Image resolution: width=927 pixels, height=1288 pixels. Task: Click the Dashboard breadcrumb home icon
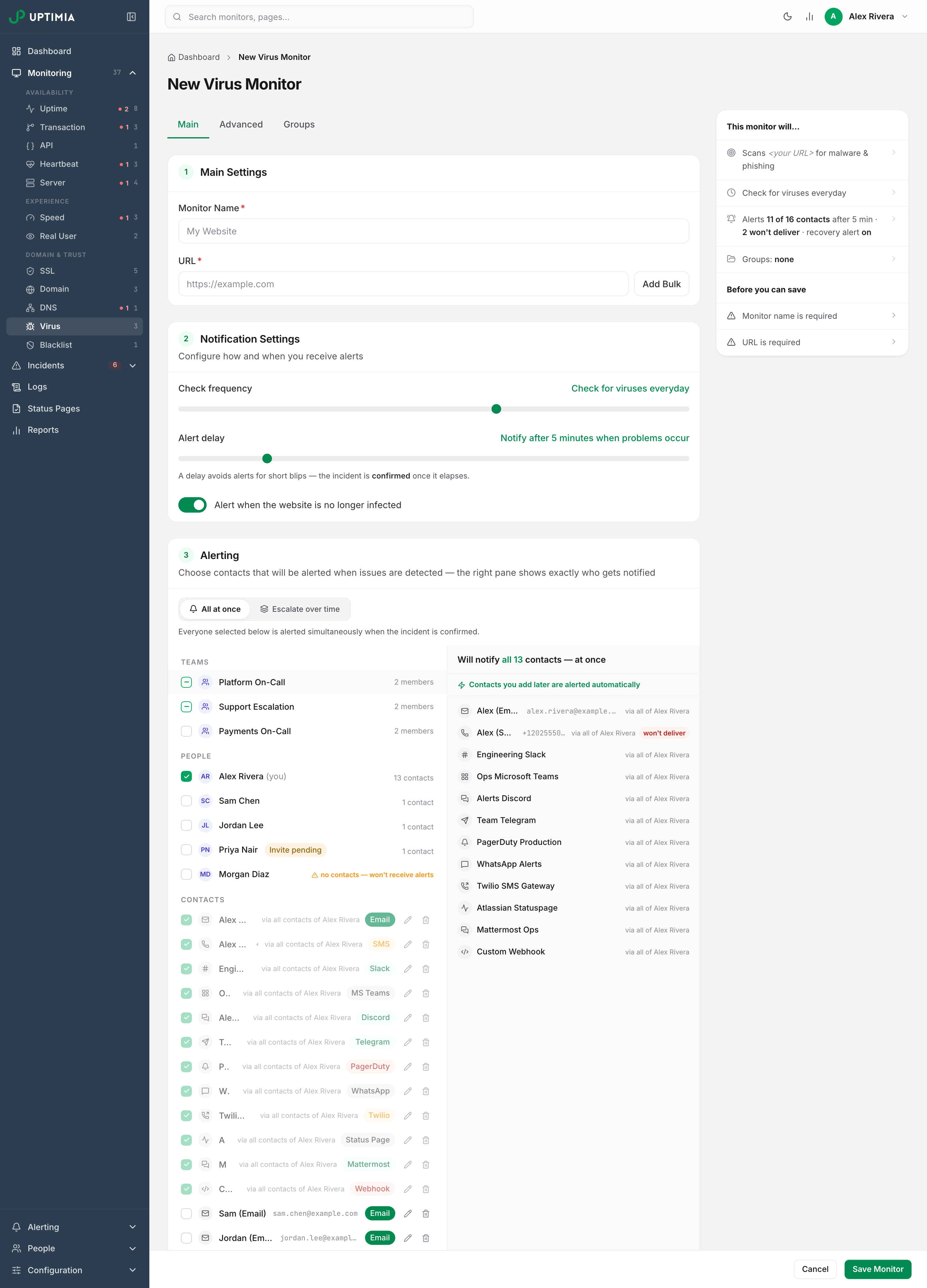[172, 57]
